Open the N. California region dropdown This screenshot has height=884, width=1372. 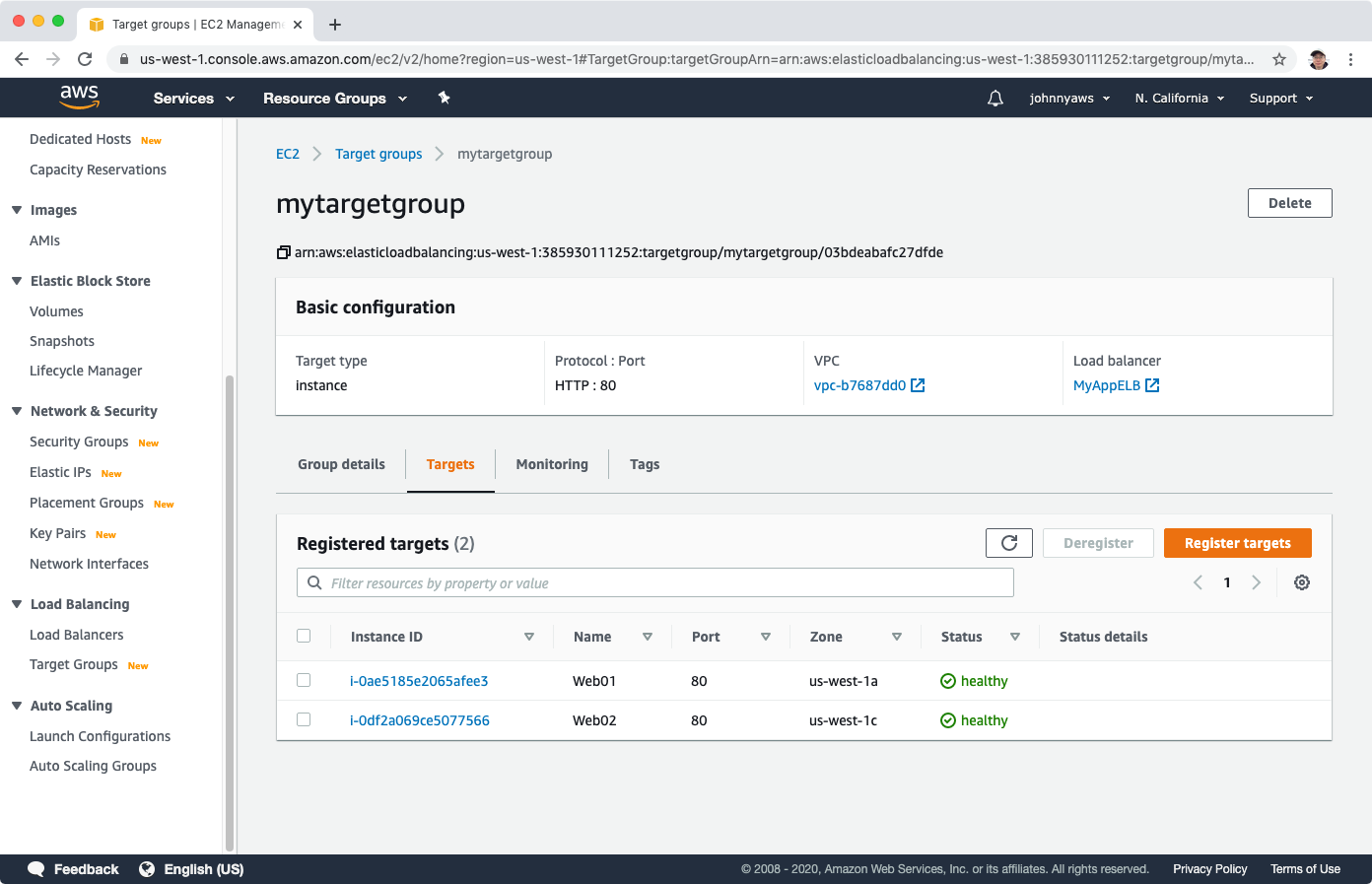click(x=1180, y=99)
